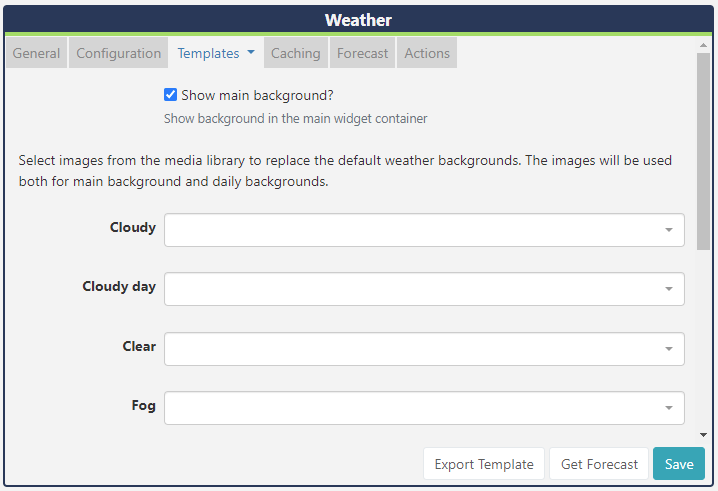
Task: Open the Clear background dropdown
Action: pyautogui.click(x=424, y=349)
